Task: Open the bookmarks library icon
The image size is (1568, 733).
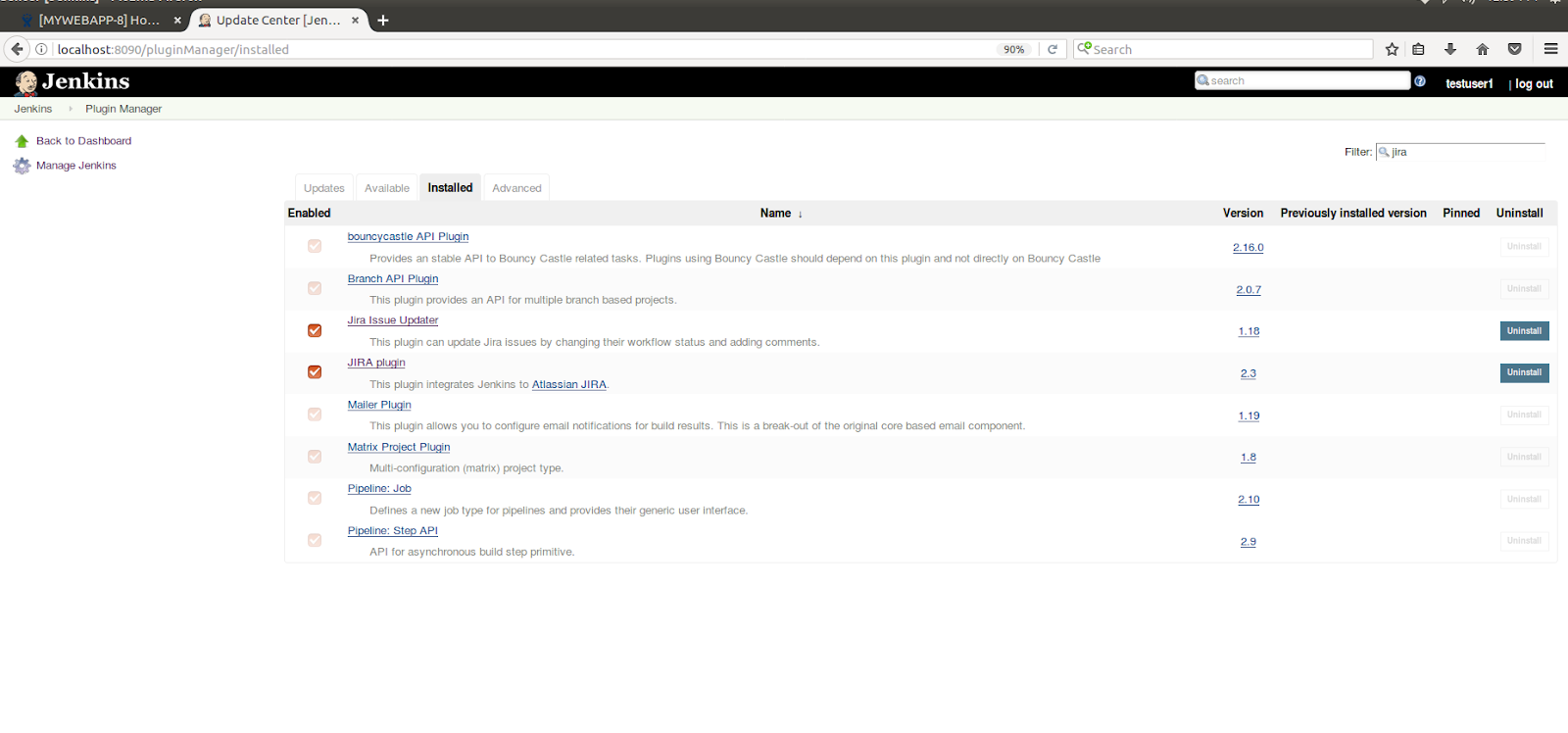Action: [x=1418, y=49]
